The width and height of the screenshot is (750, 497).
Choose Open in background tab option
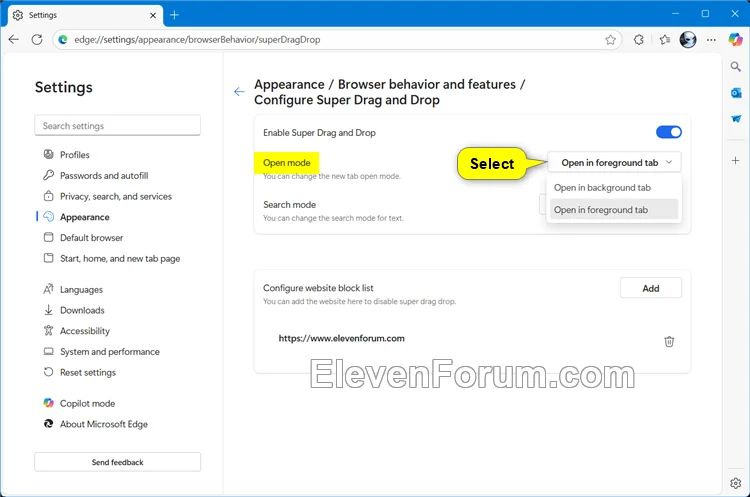(x=614, y=188)
